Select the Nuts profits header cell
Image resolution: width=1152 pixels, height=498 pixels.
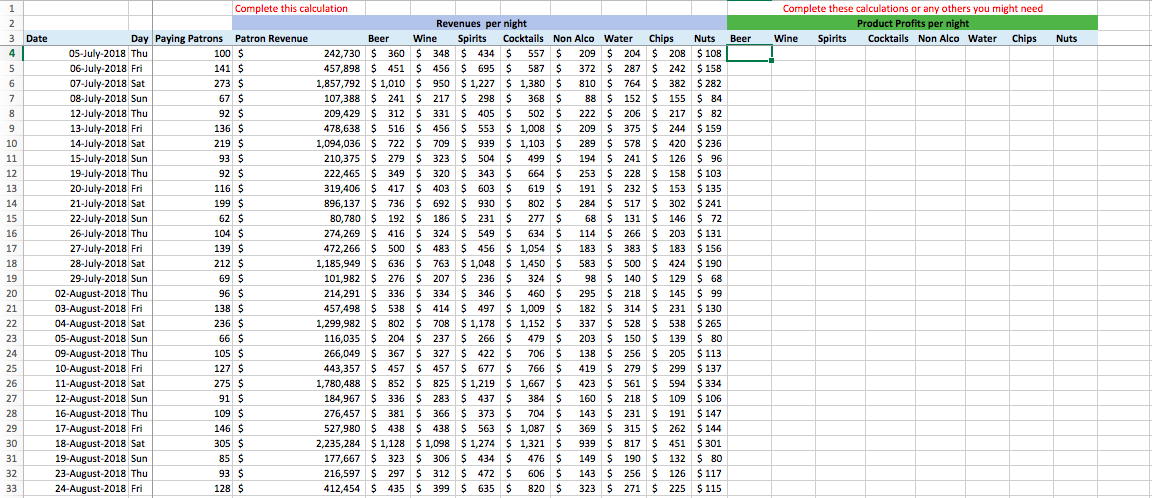(1076, 38)
